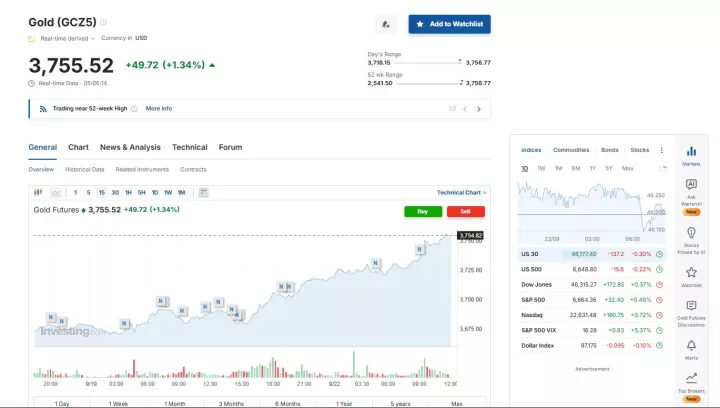Select the 1 Week range below chart
This screenshot has width=720, height=408.
click(x=118, y=403)
